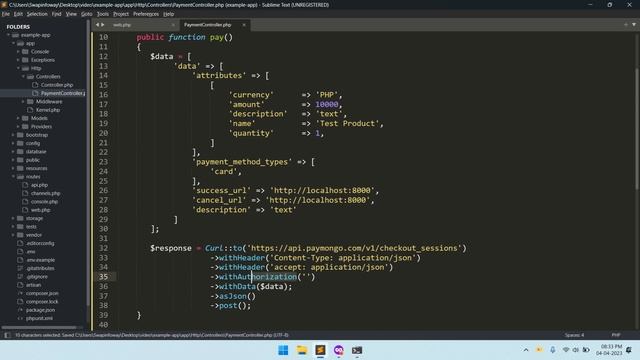The height and width of the screenshot is (360, 640).
Task: Open the Edit menu
Action: click(18, 14)
